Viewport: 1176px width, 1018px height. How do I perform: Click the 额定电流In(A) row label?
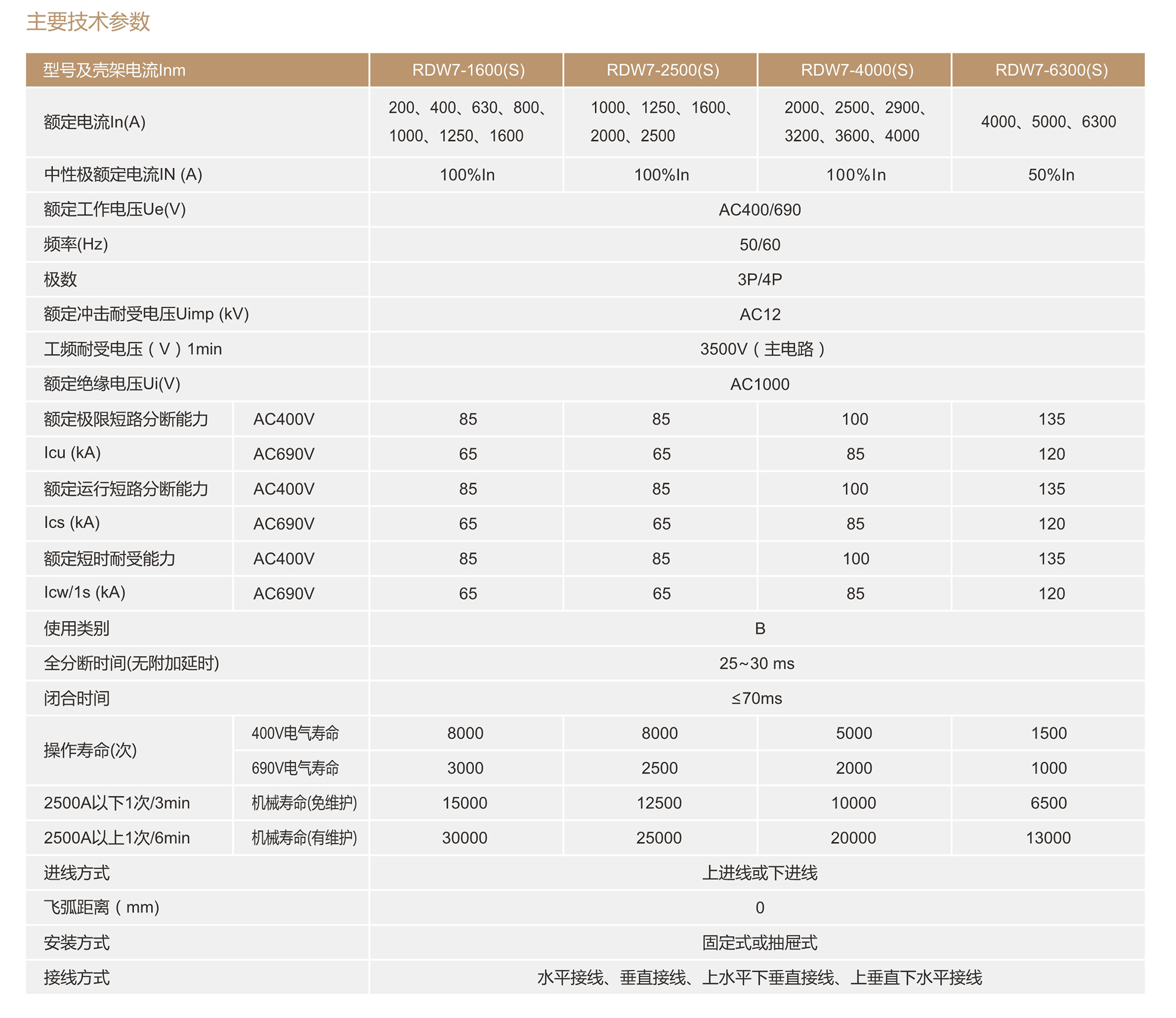(95, 122)
